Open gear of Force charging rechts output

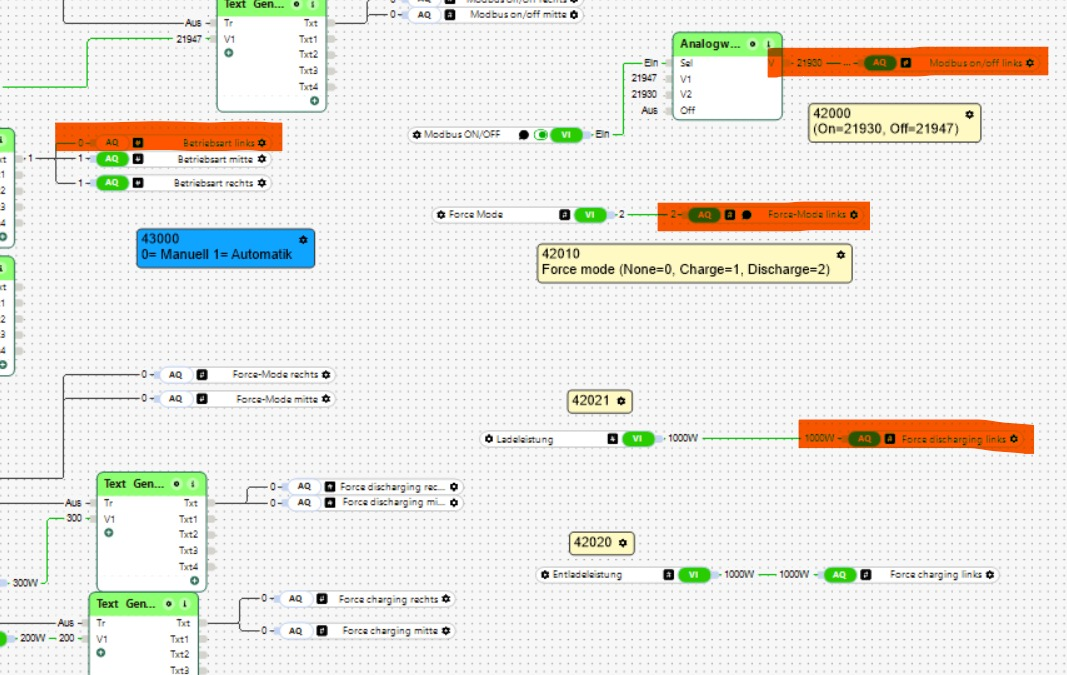click(x=446, y=599)
